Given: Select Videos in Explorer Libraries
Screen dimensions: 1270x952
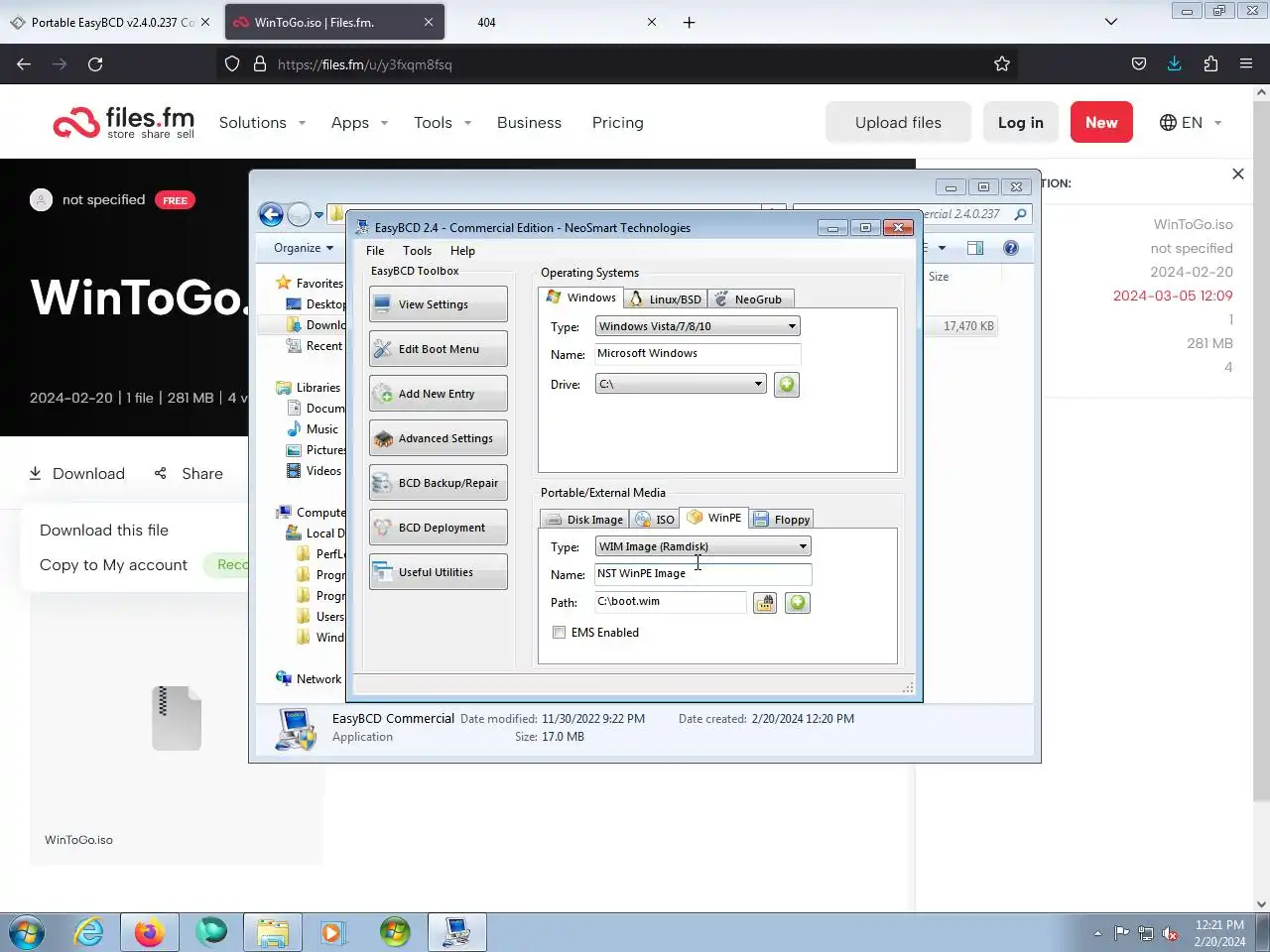Looking at the screenshot, I should pyautogui.click(x=323, y=471).
